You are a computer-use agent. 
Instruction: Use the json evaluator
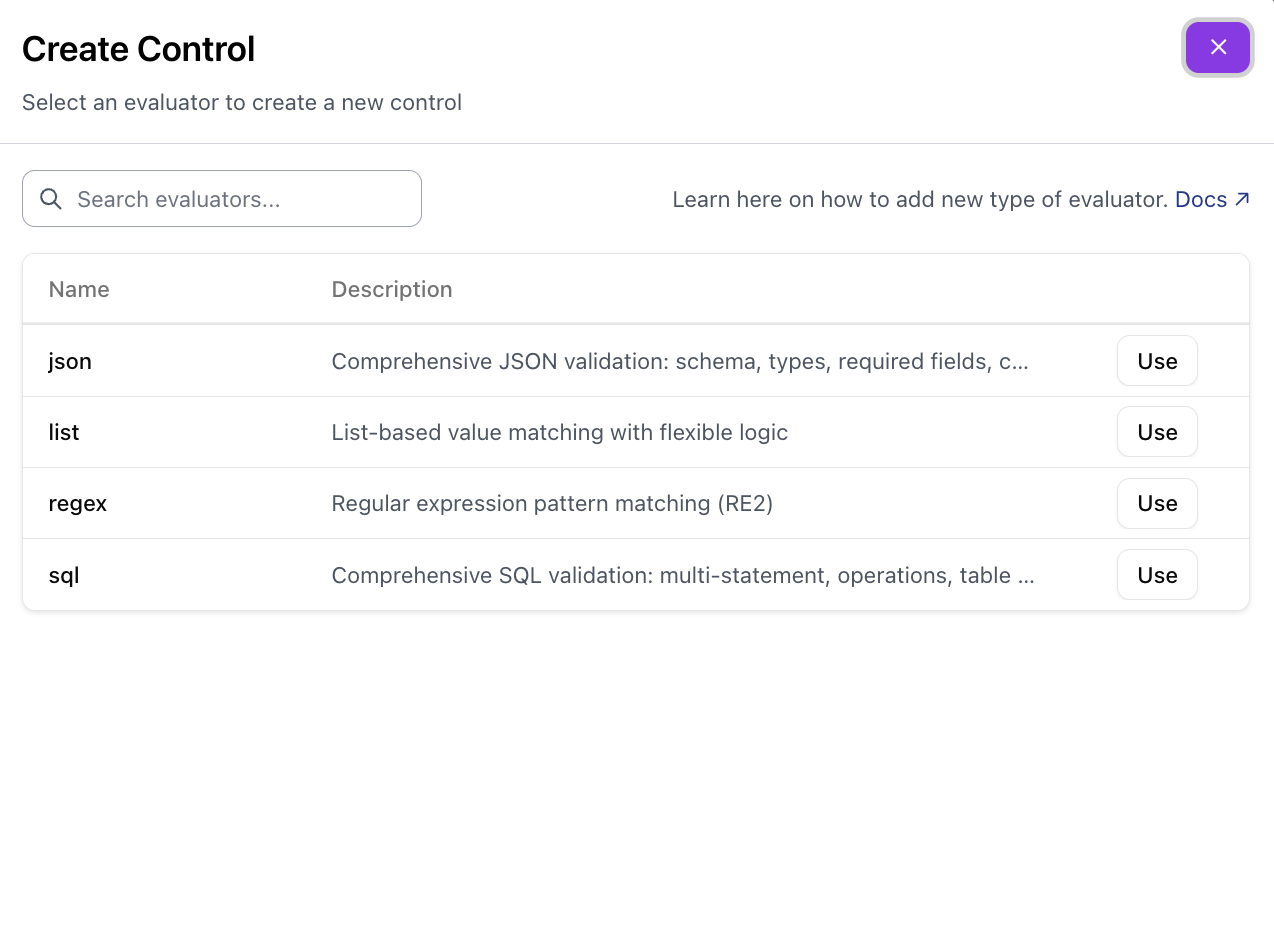point(1157,360)
